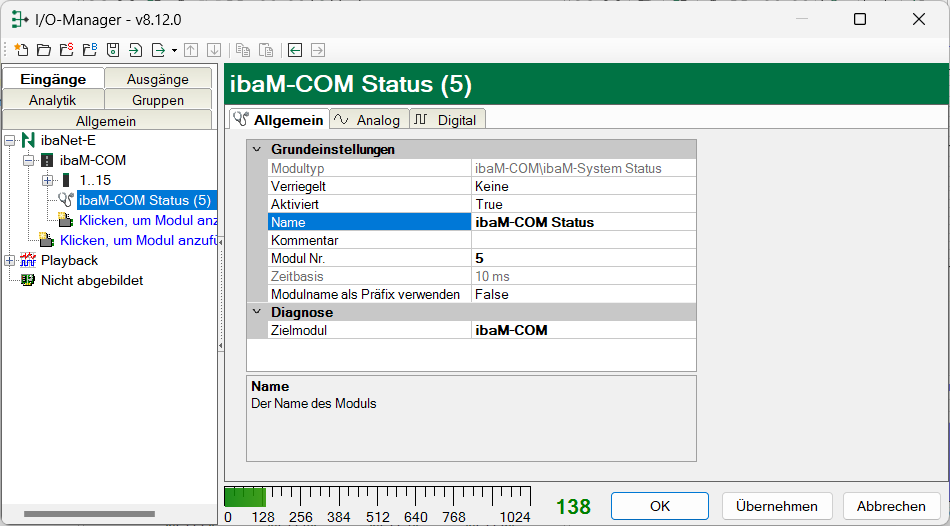Viewport: 950px width, 526px height.
Task: Click add-module icon under ibaM-COM Status
Action: pos(66,220)
